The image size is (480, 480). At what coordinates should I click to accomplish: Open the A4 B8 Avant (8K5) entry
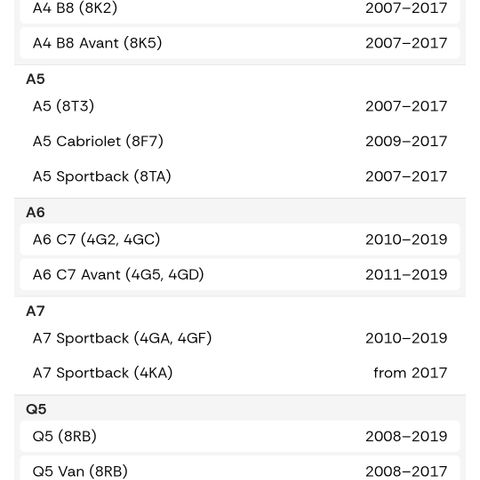[240, 43]
